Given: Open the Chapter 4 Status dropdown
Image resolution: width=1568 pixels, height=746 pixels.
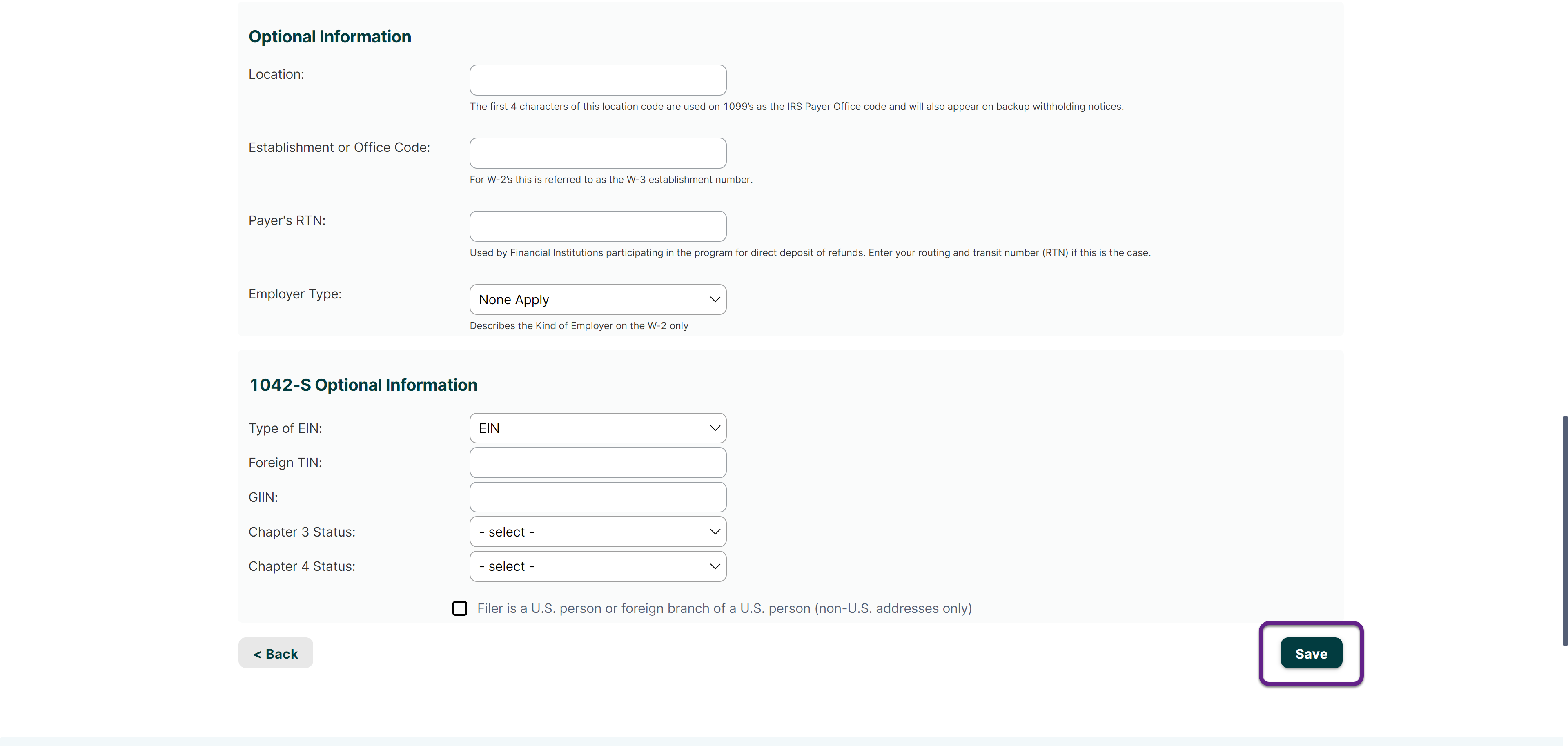Looking at the screenshot, I should pos(597,566).
